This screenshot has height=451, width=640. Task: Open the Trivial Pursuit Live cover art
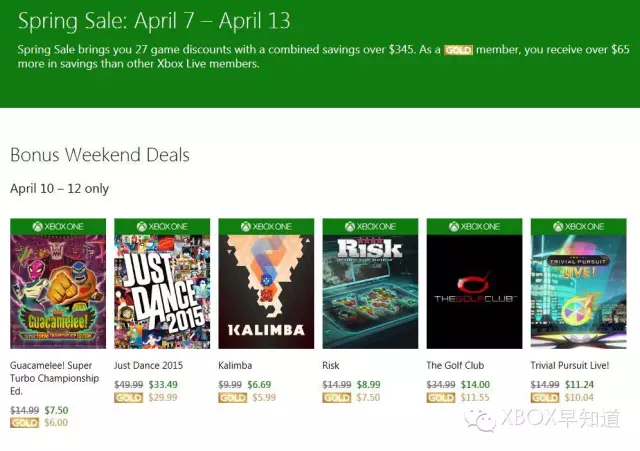click(578, 292)
